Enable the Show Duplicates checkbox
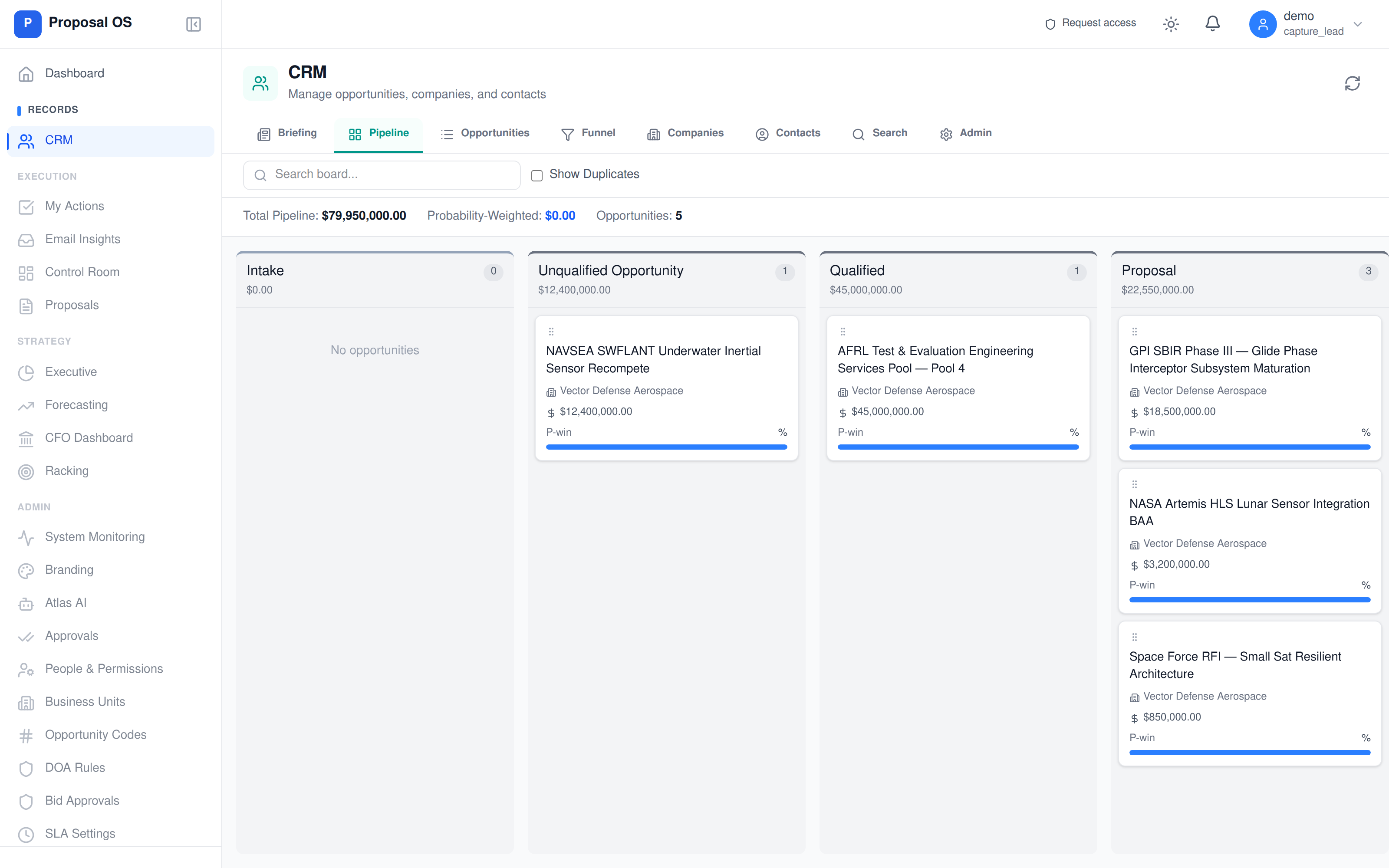 point(536,175)
